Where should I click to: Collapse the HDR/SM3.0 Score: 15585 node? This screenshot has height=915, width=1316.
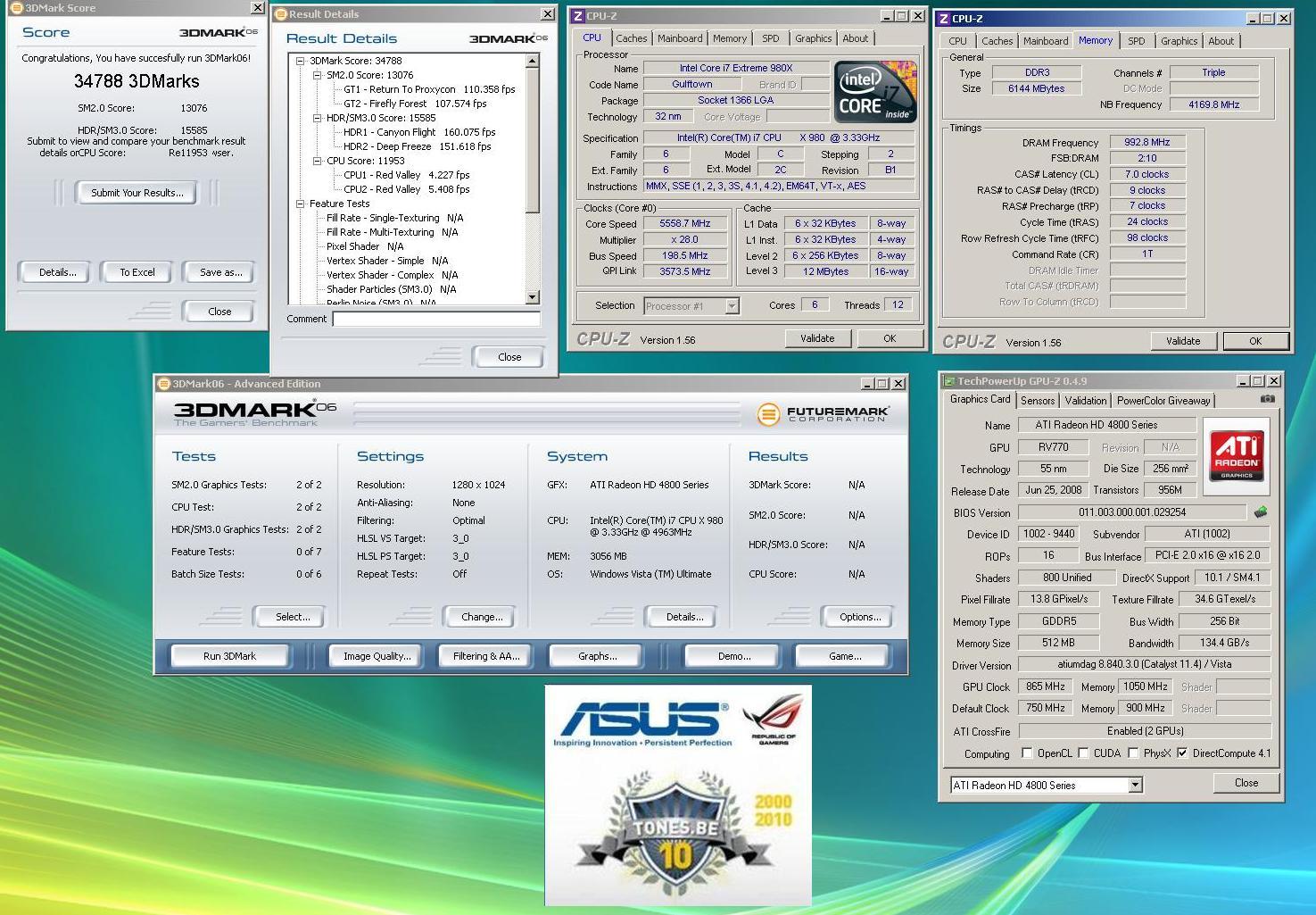(x=317, y=118)
